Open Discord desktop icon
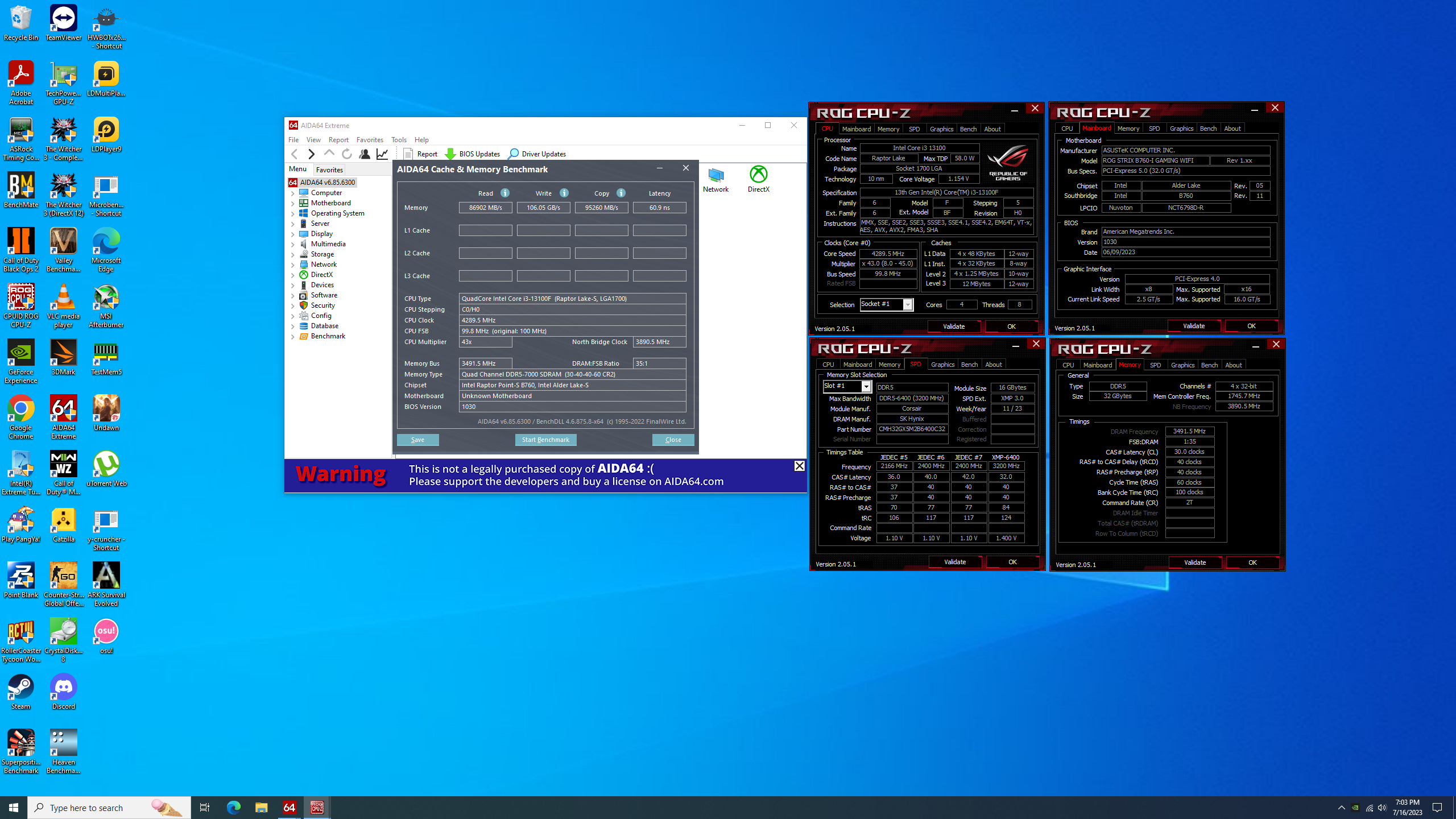The width and height of the screenshot is (1456, 819). pos(63,692)
